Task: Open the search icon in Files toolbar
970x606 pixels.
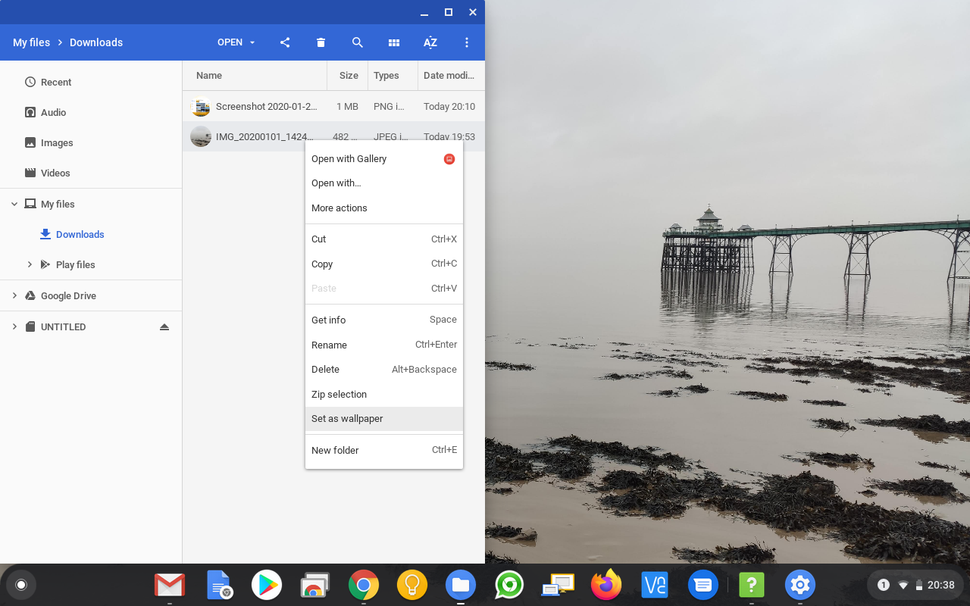Action: point(357,42)
